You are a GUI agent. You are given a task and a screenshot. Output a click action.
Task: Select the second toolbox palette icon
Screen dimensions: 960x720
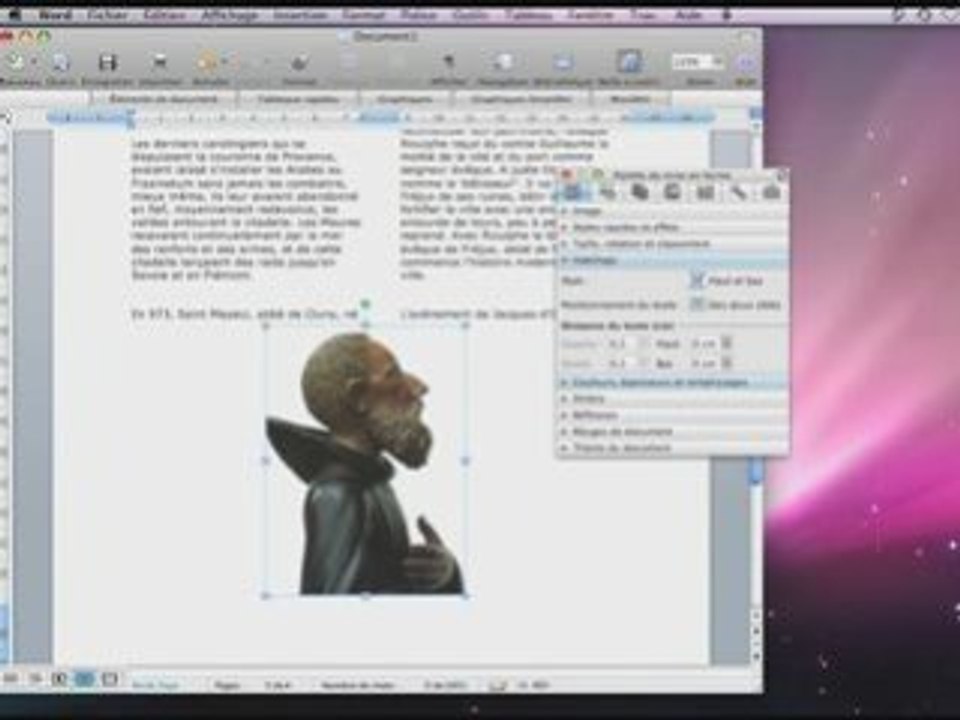click(607, 193)
